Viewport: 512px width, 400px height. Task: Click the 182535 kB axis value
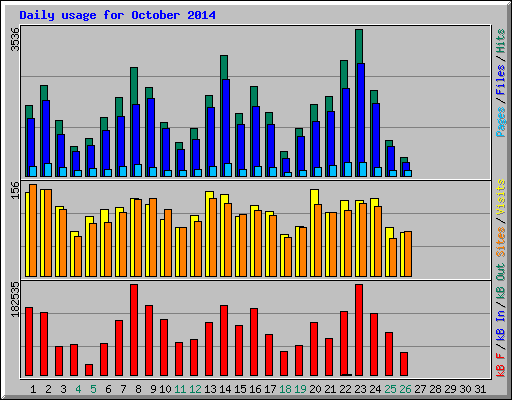[x=15, y=300]
